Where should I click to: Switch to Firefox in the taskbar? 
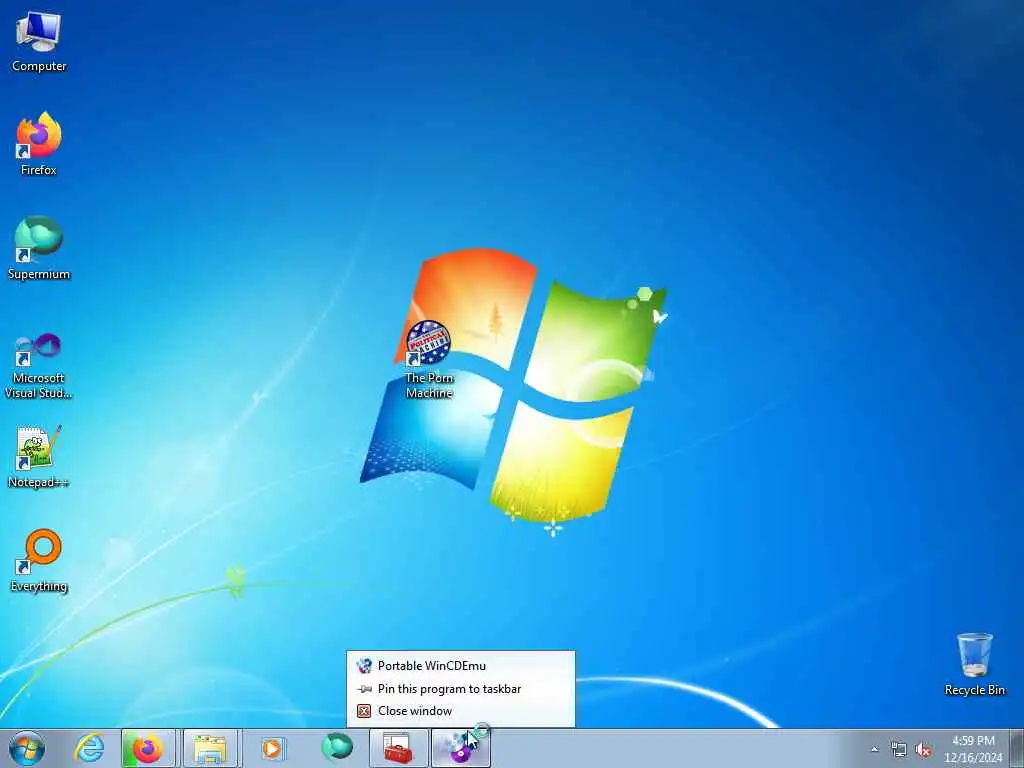tap(148, 748)
